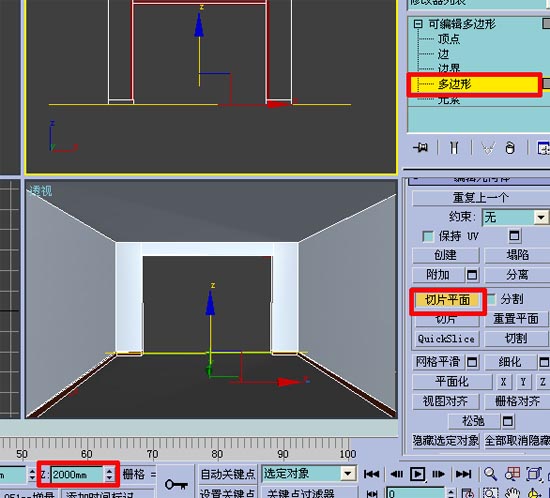The height and width of the screenshot is (498, 550).
Task: Toggle the Key Mode icon
Action: (x=371, y=494)
